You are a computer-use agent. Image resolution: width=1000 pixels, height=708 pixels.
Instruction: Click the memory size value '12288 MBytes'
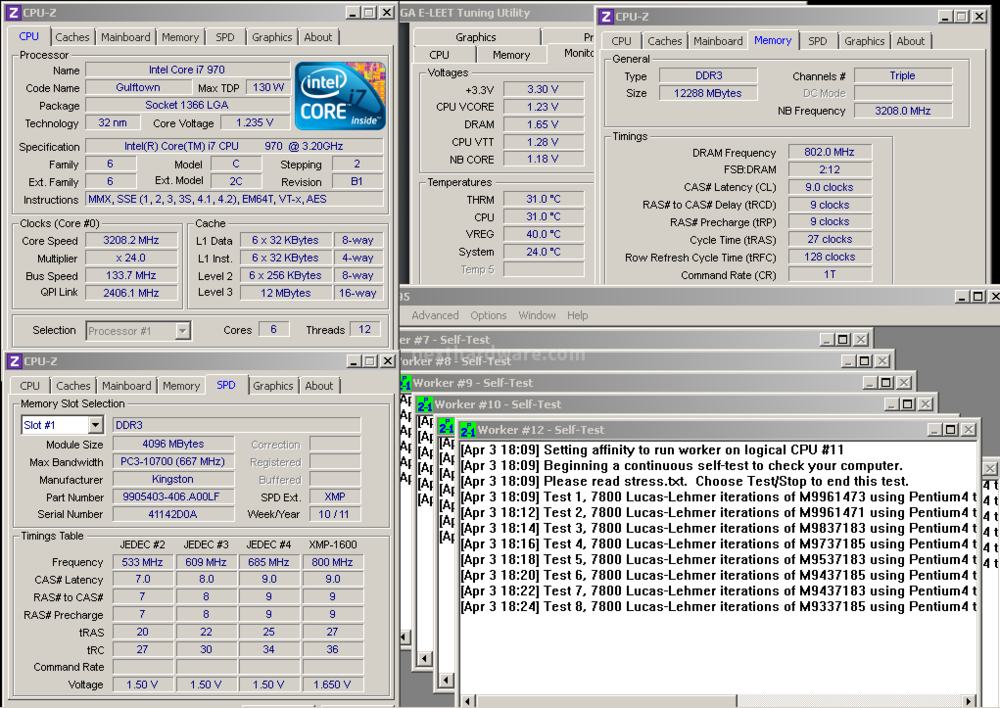coord(708,93)
